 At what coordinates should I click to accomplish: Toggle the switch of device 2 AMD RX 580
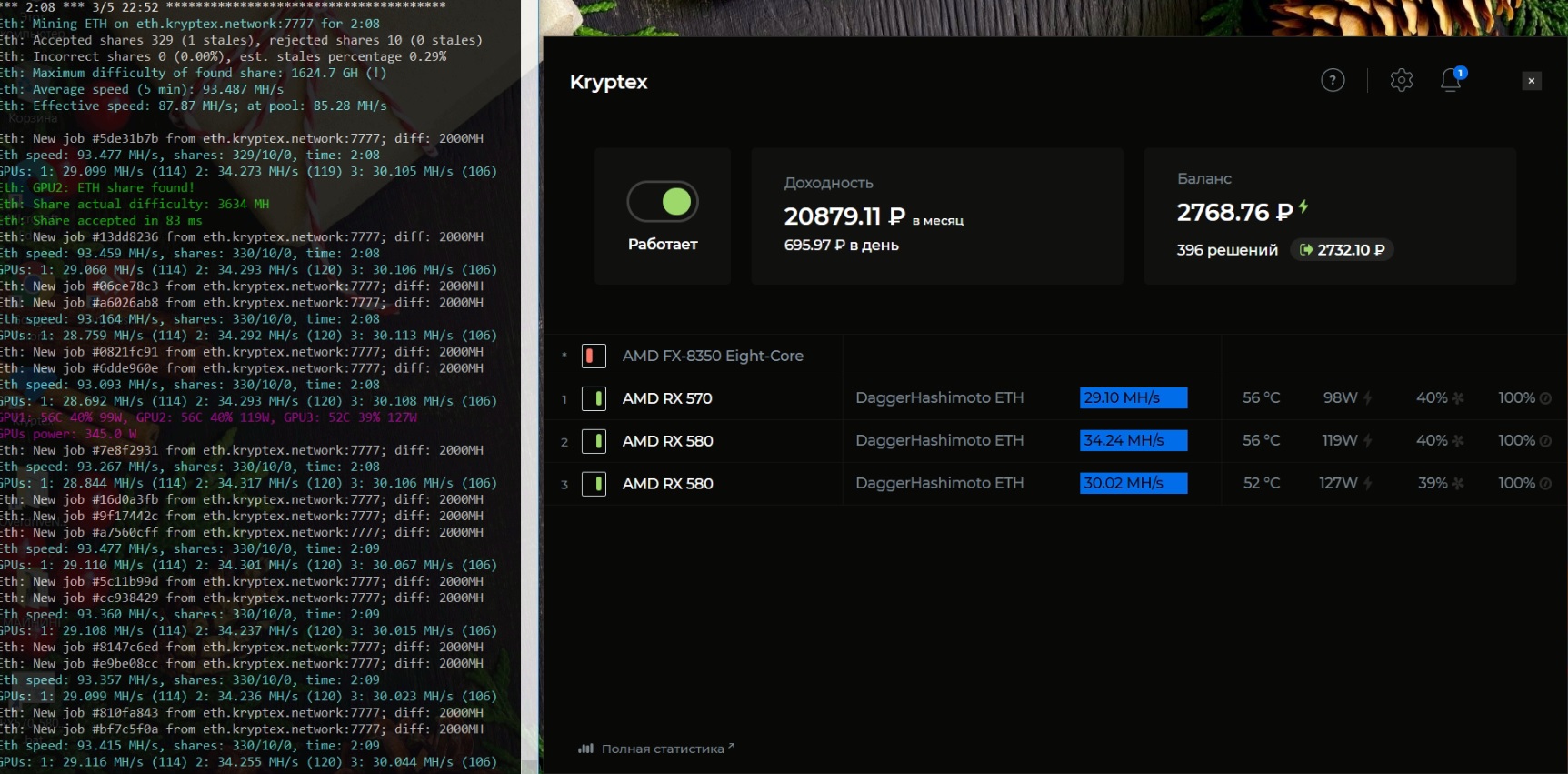point(594,441)
